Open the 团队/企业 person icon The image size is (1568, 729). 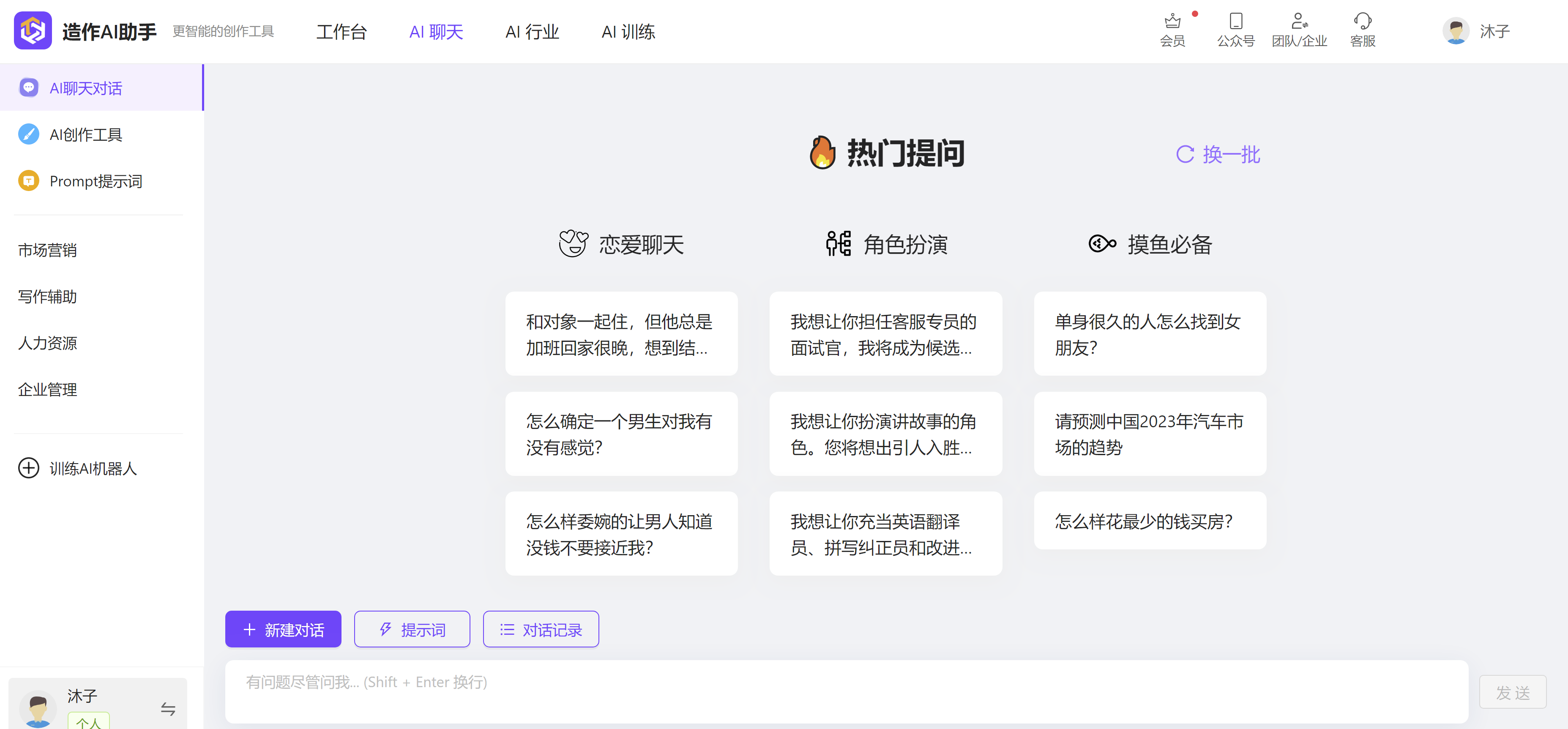pyautogui.click(x=1299, y=21)
